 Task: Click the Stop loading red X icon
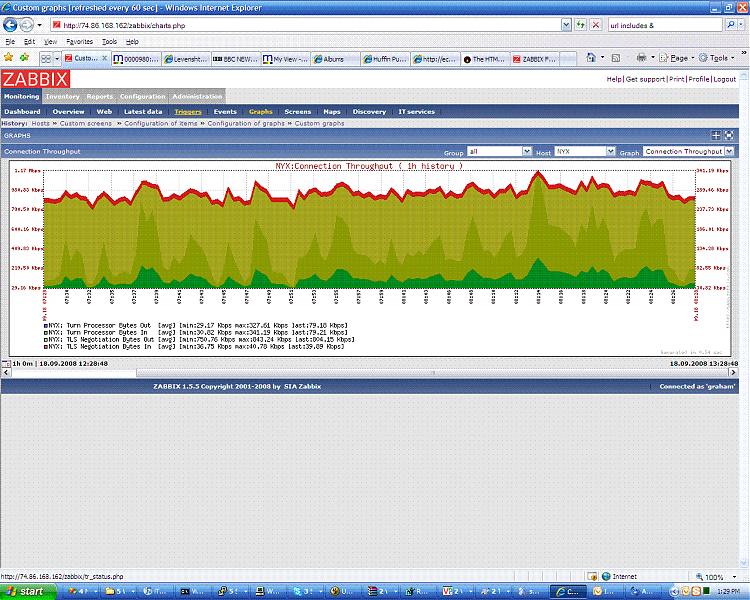[x=597, y=24]
